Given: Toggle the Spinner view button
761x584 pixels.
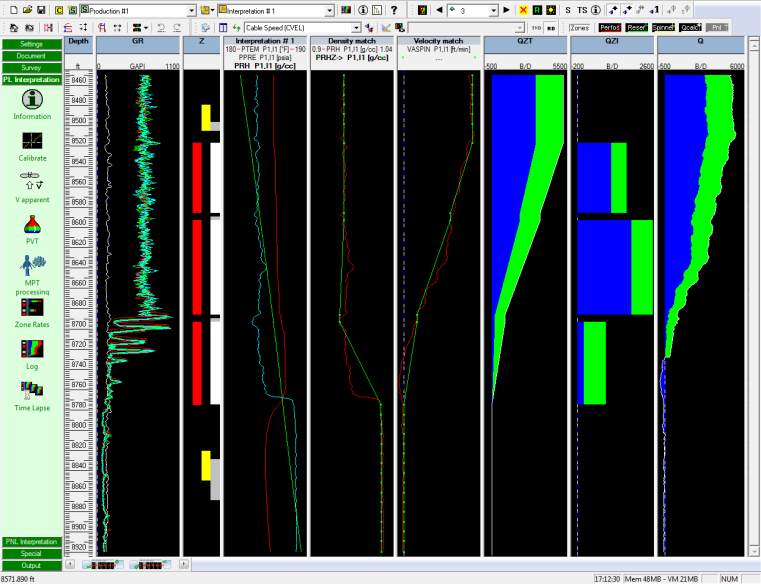Looking at the screenshot, I should [x=663, y=28].
